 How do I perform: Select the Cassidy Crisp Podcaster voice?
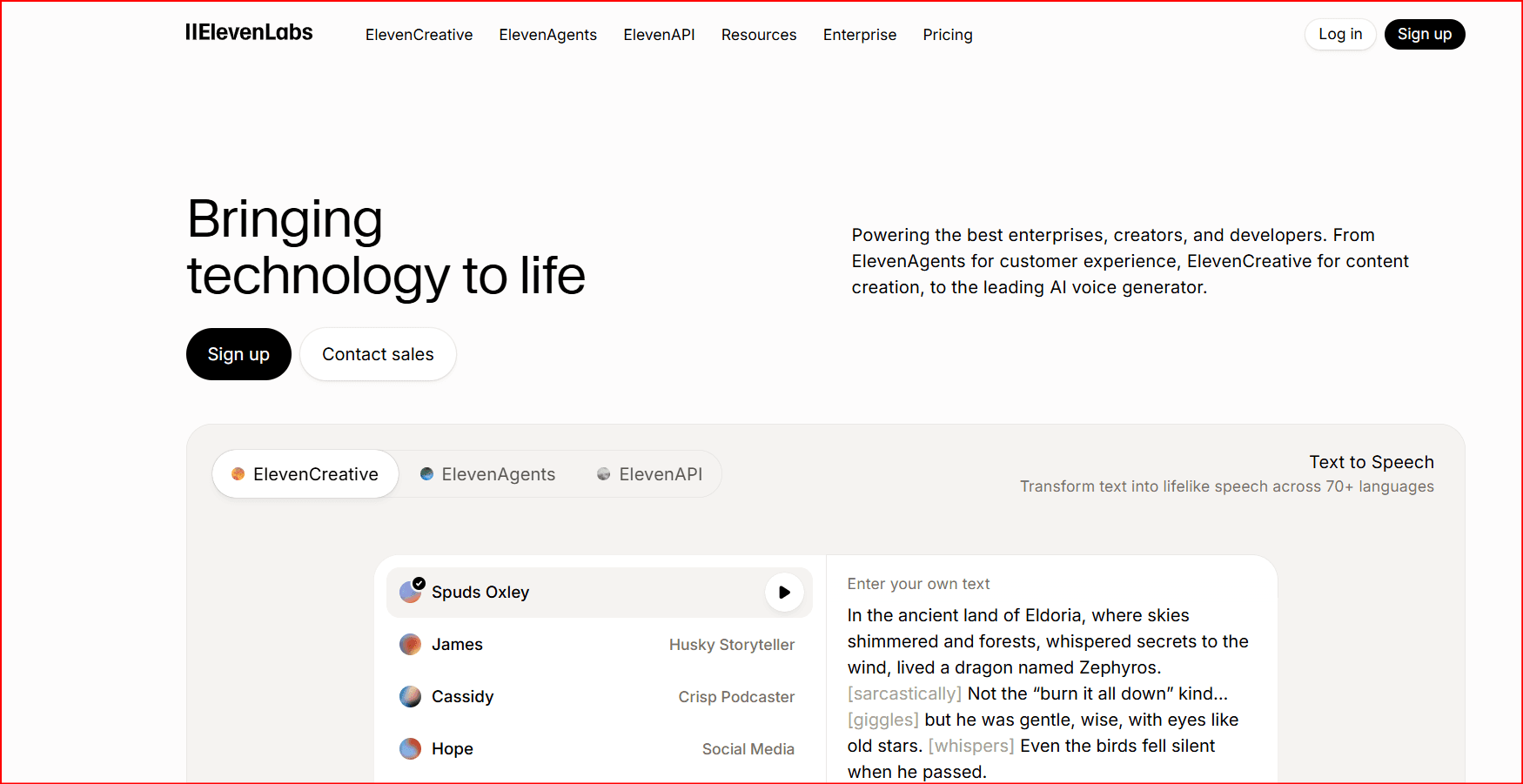597,697
